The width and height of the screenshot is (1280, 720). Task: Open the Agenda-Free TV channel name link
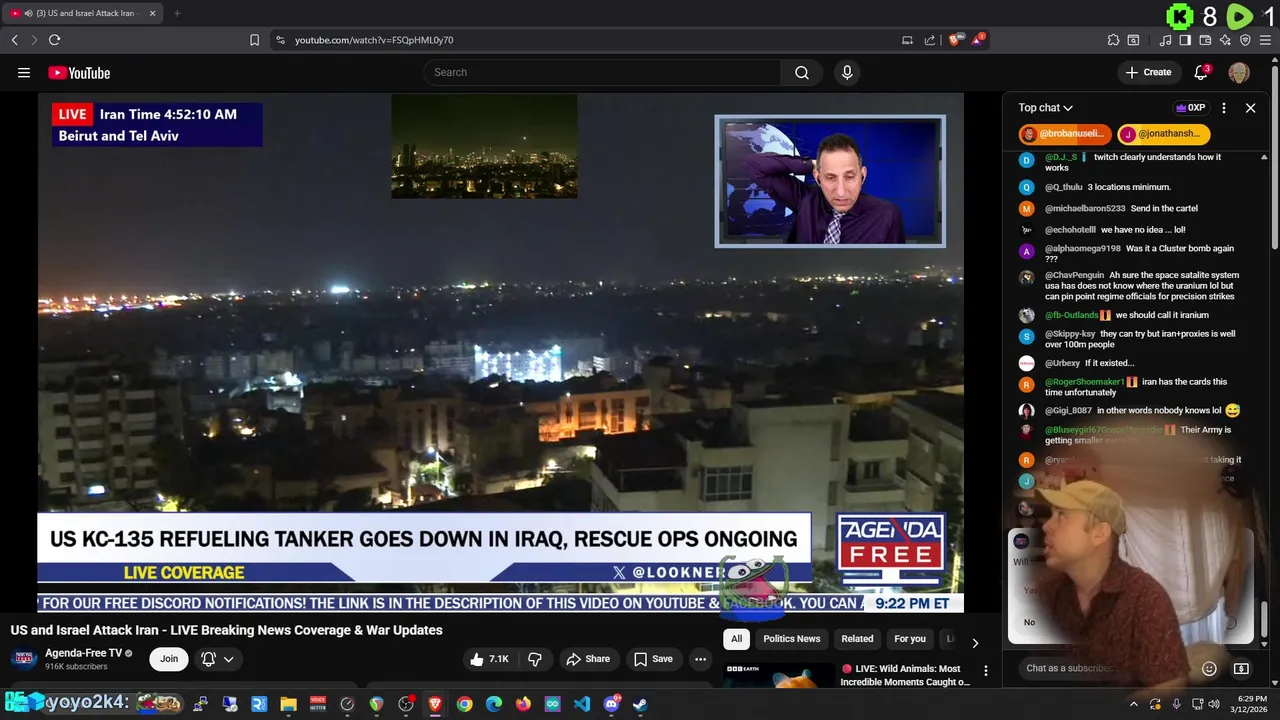tap(83, 653)
